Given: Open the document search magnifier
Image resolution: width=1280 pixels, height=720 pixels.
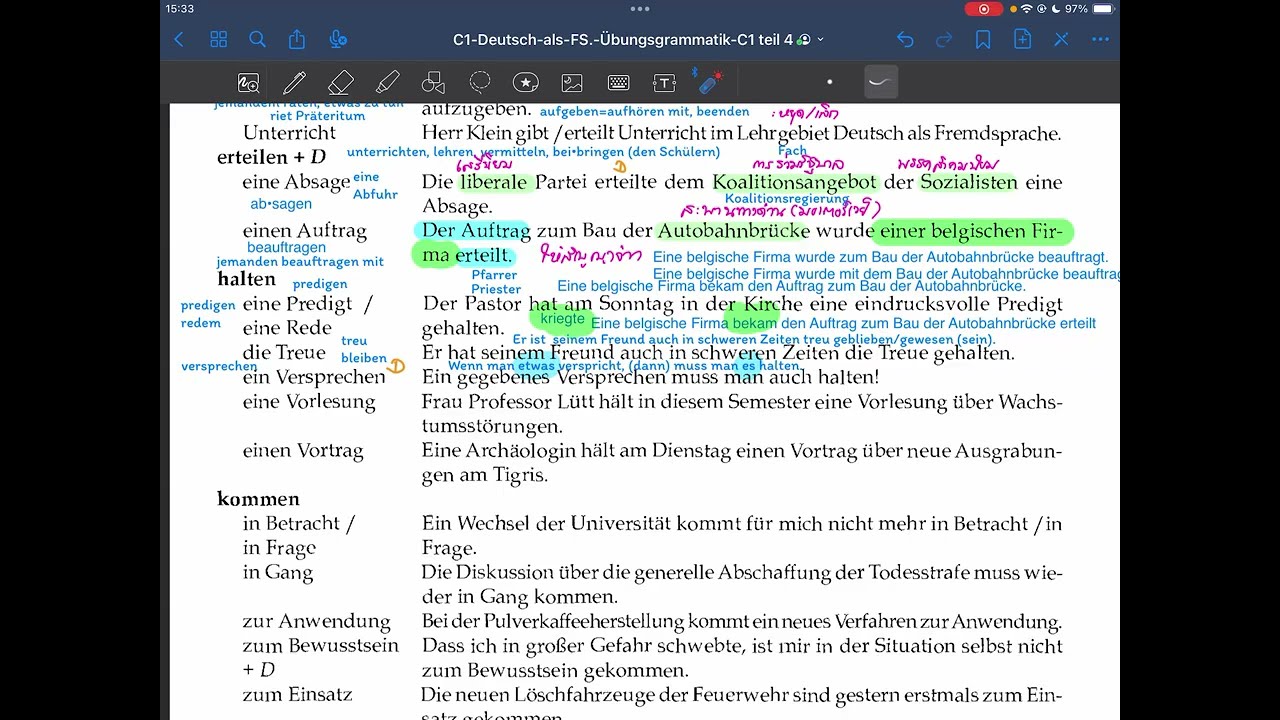Looking at the screenshot, I should (257, 40).
